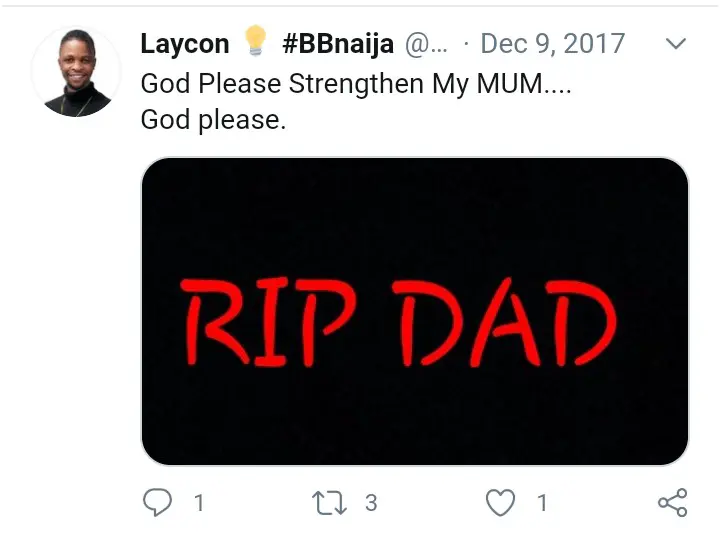This screenshot has height=535, width=720.
Task: Click the reply speech bubble icon
Action: point(158,502)
